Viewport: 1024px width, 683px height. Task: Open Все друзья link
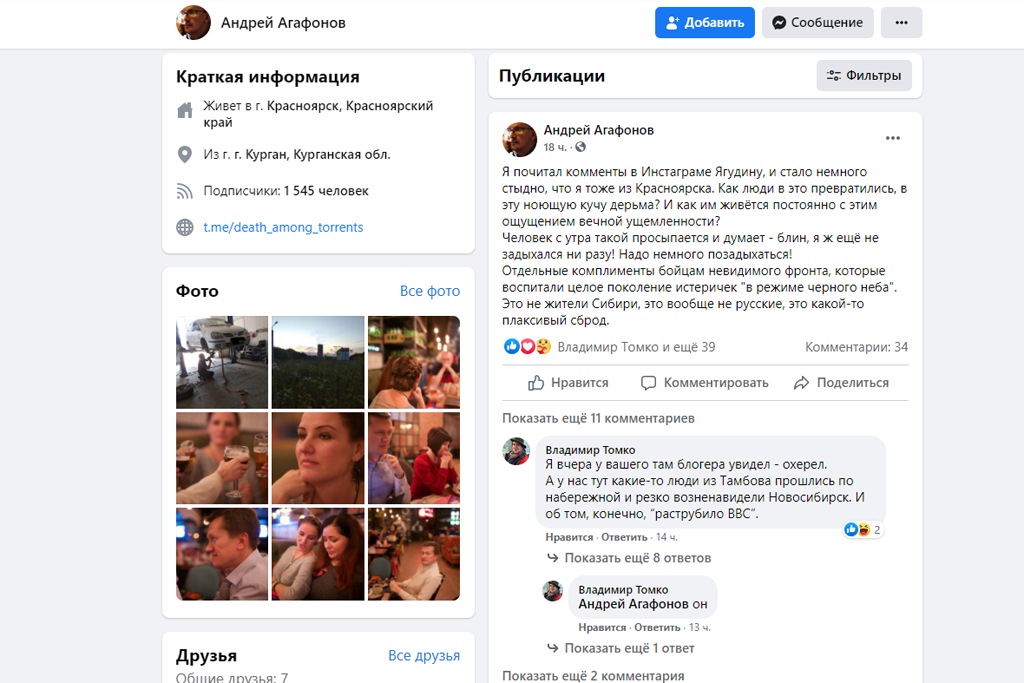click(424, 656)
